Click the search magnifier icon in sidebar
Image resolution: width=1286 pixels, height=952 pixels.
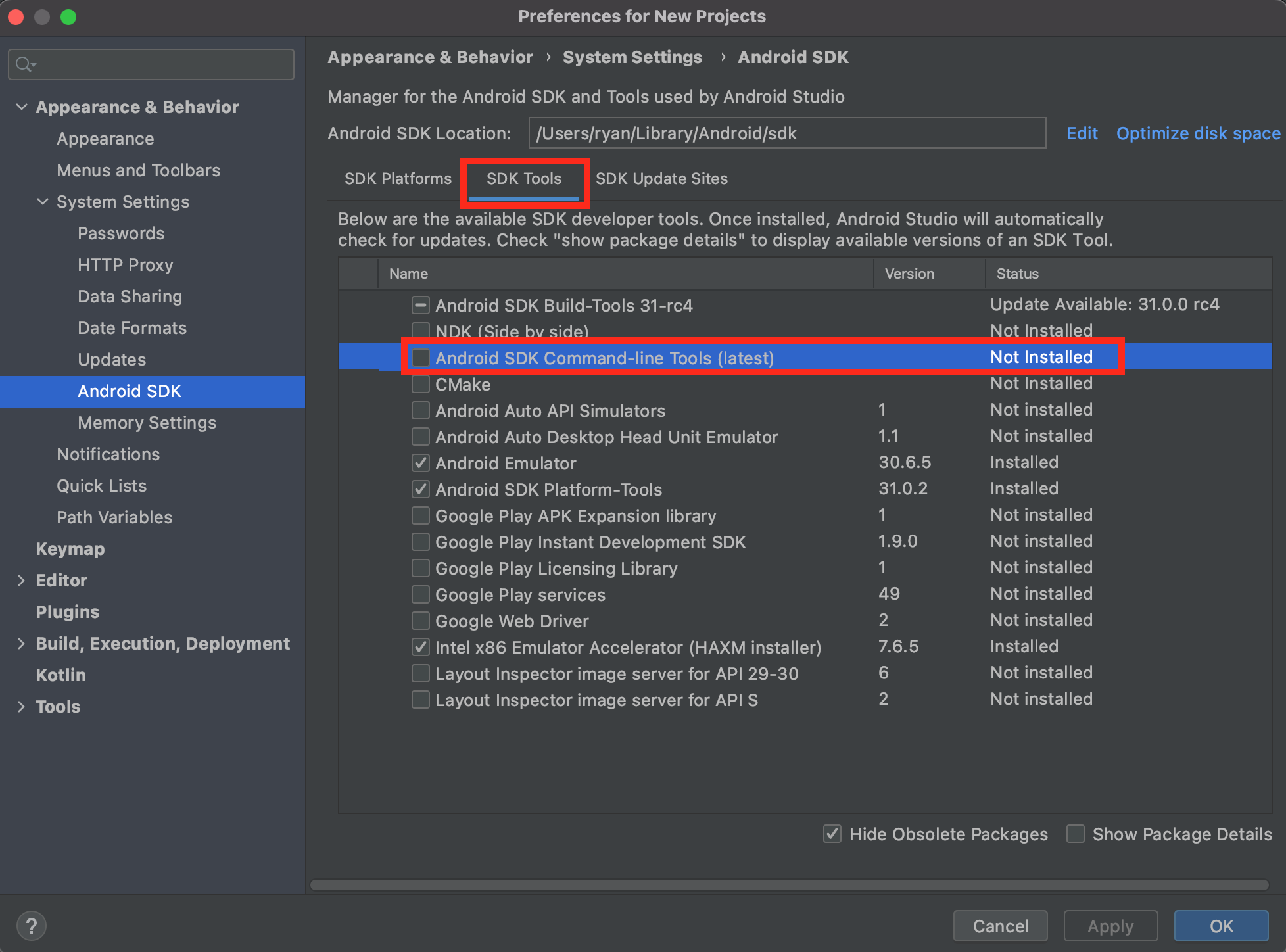point(24,64)
